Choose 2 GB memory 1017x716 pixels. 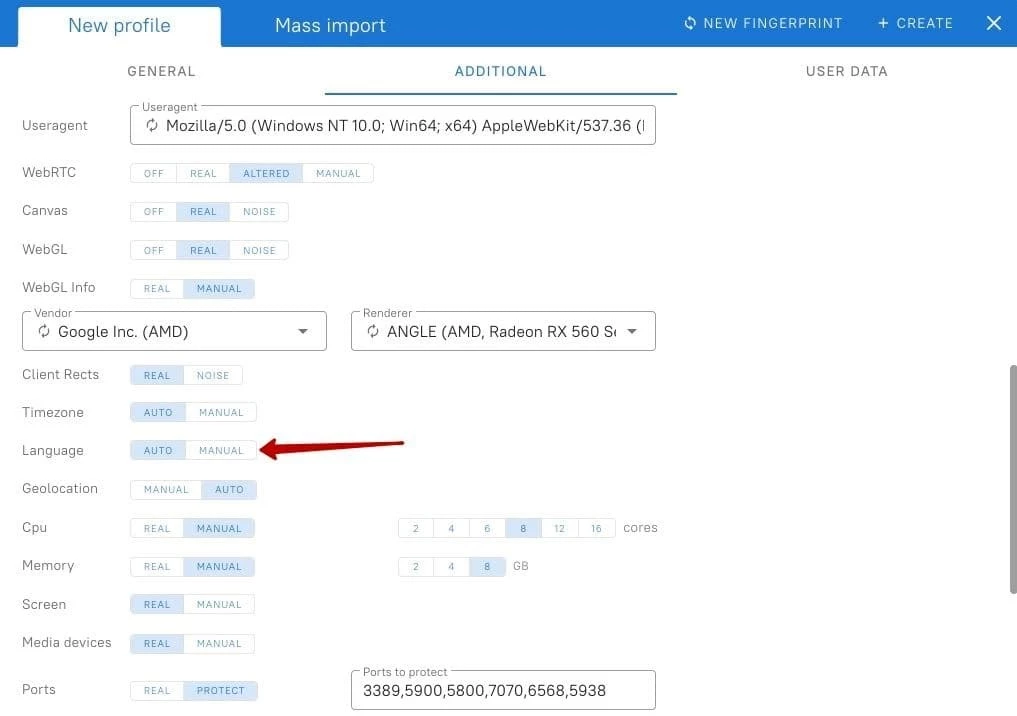[x=416, y=566]
